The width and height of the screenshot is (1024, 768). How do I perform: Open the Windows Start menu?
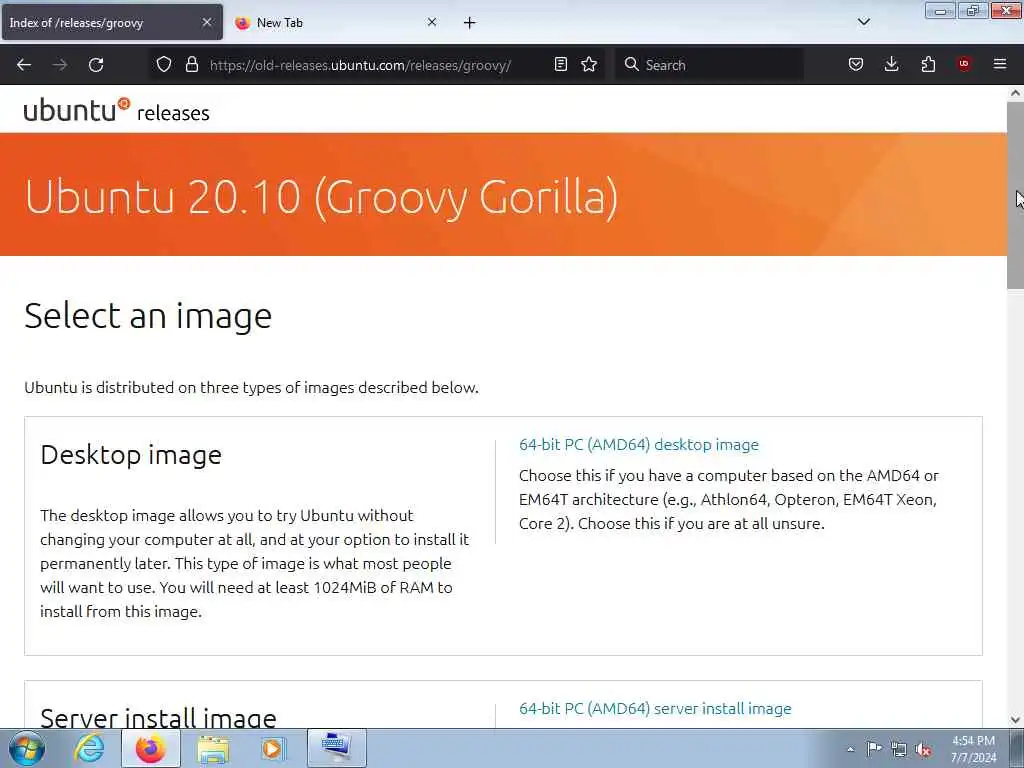tap(27, 748)
